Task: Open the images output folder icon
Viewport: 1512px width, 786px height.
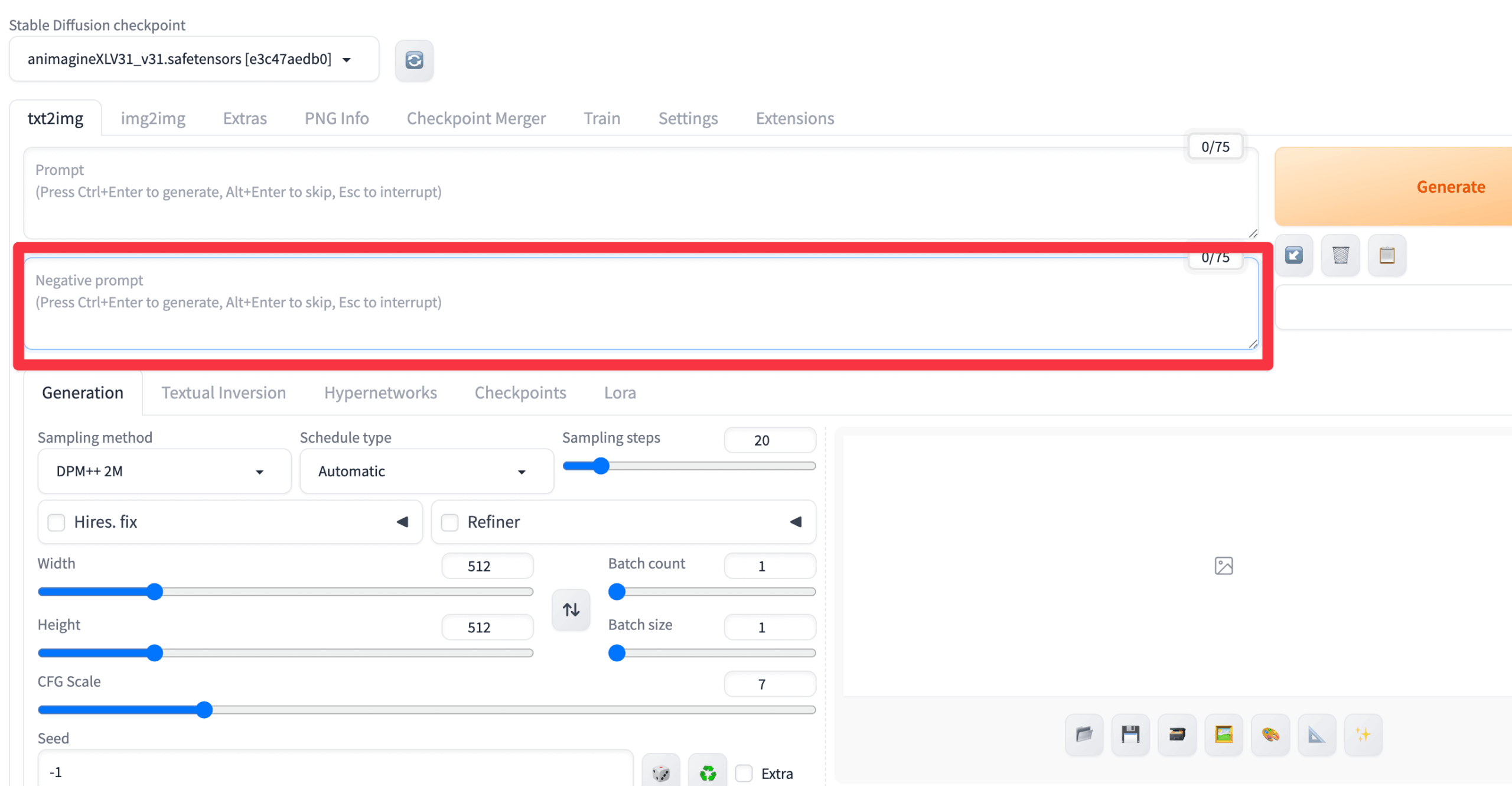Action: point(1084,735)
